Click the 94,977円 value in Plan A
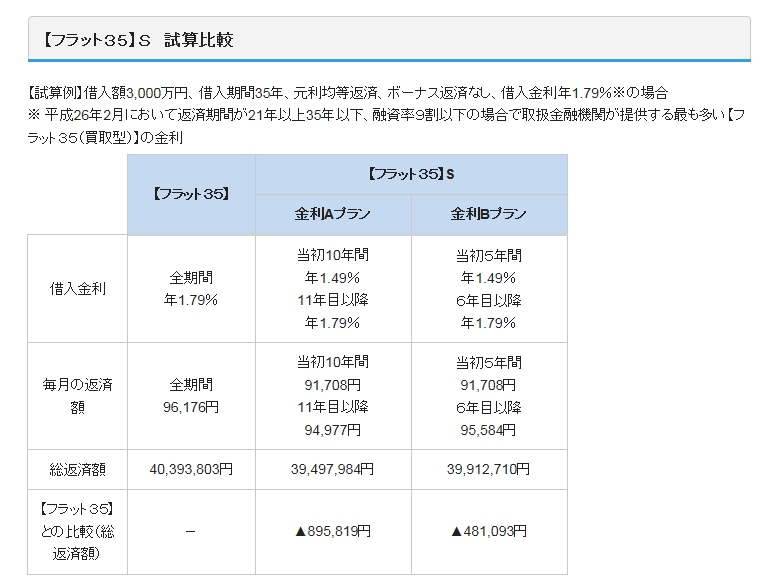Screen dimensions: 781x587 point(333,431)
